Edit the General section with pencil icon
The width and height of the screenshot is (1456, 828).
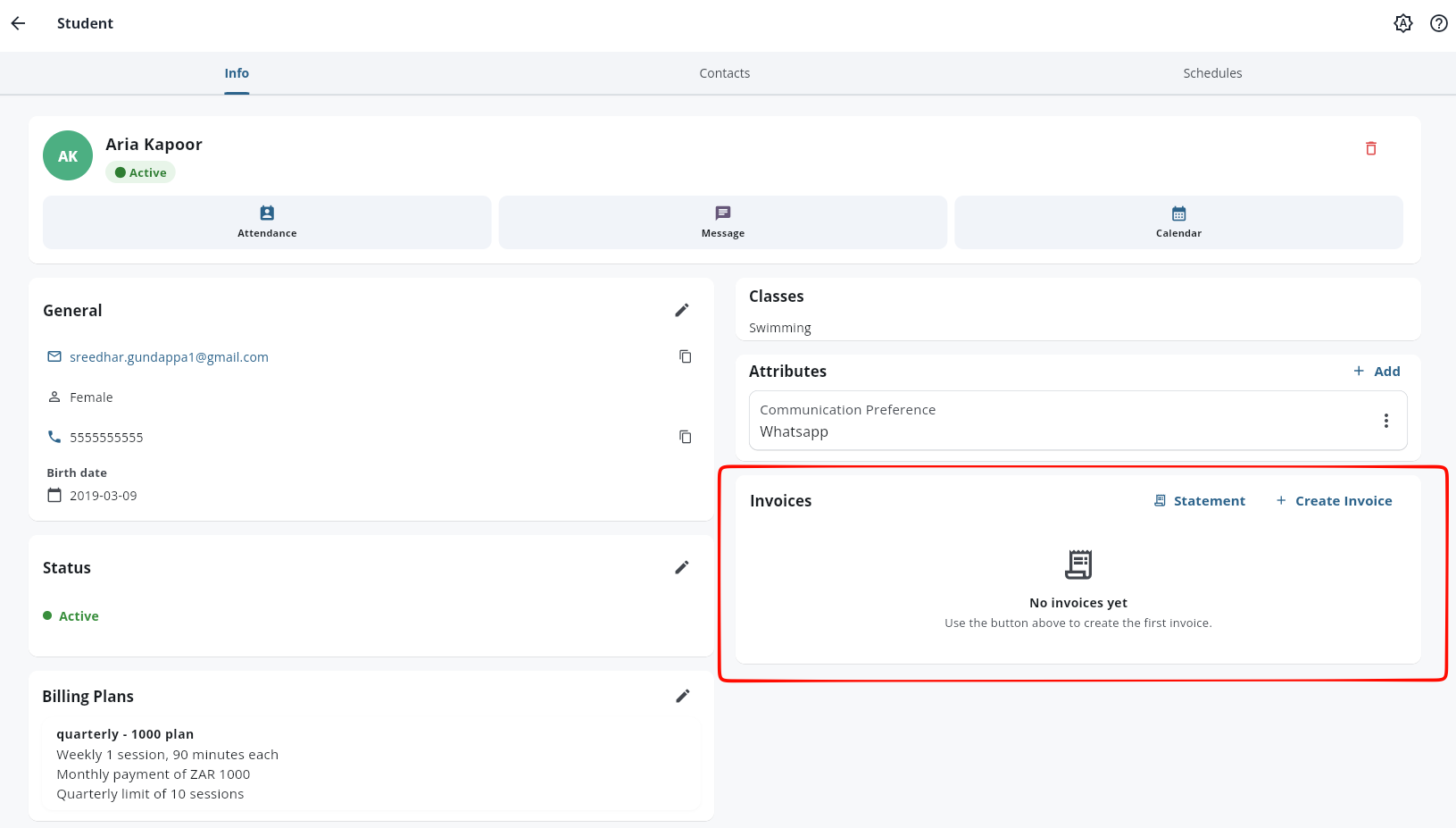pyautogui.click(x=682, y=310)
